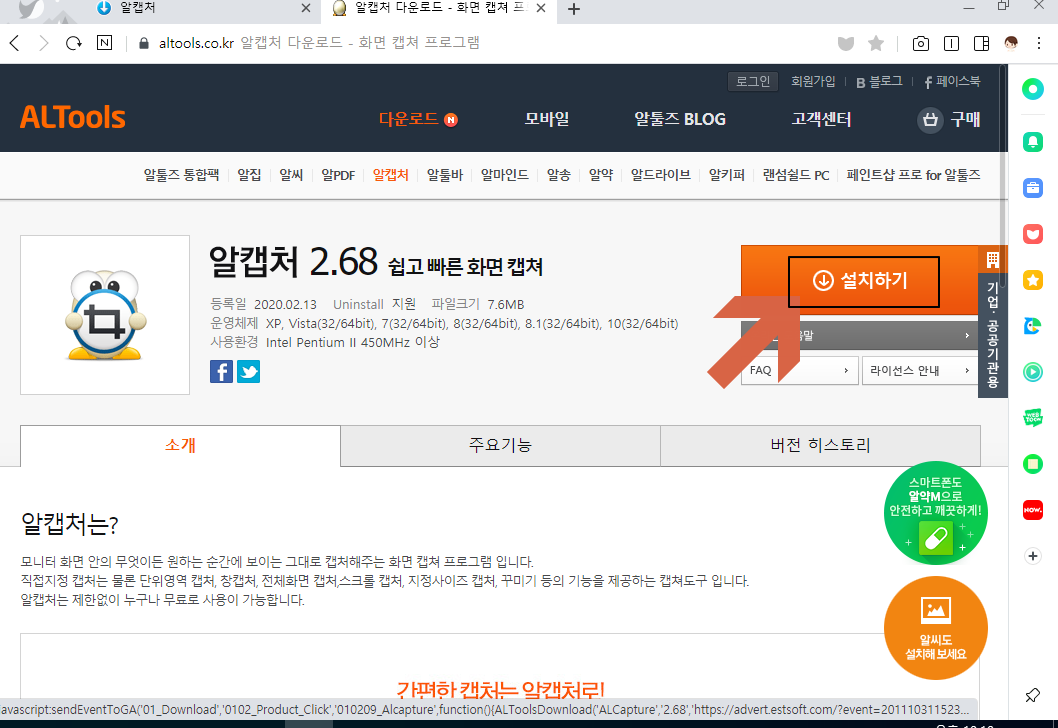1058x728 pixels.
Task: Click the padlock site security icon
Action: click(x=143, y=43)
